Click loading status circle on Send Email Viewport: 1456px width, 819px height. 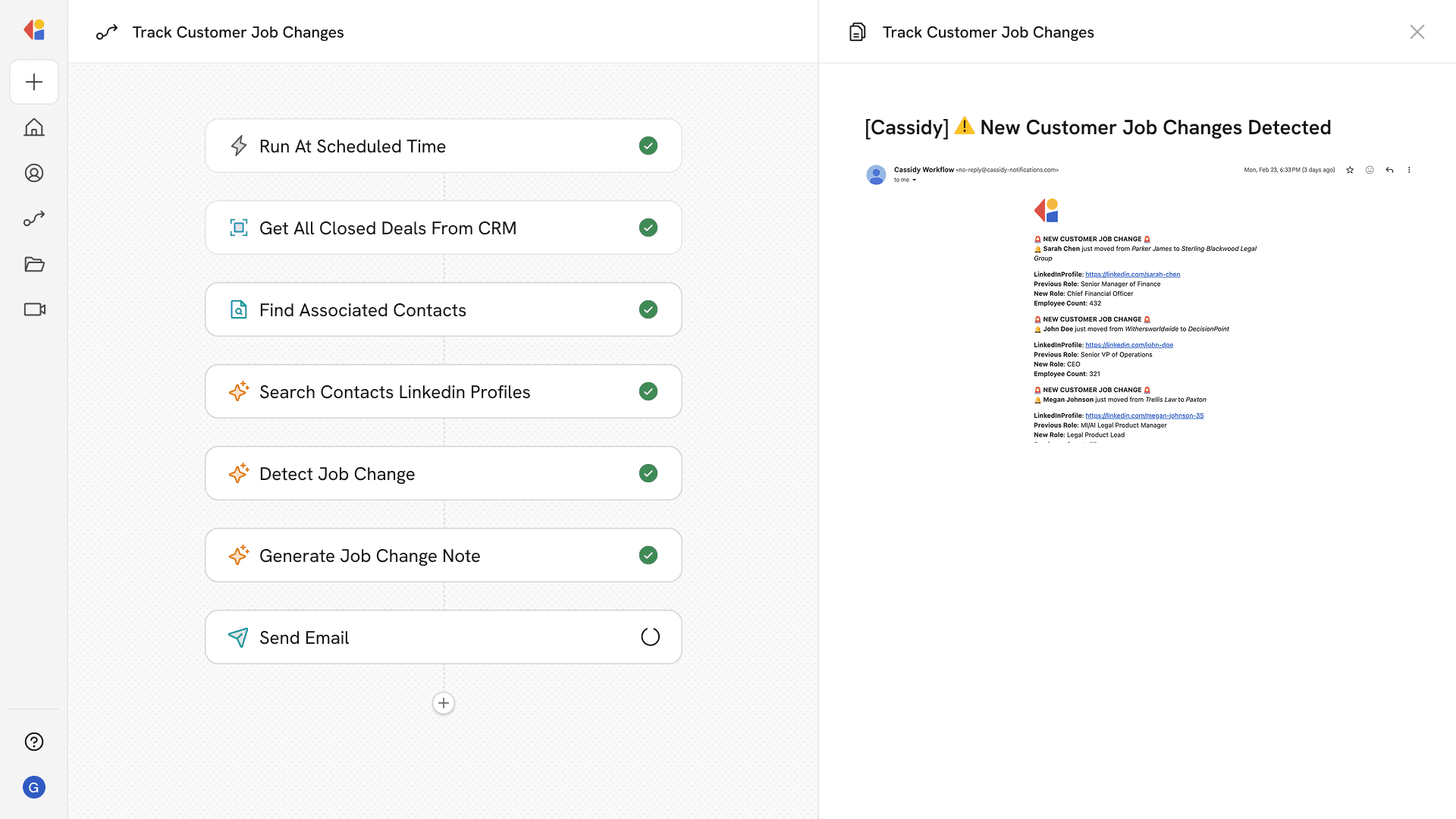coord(650,637)
